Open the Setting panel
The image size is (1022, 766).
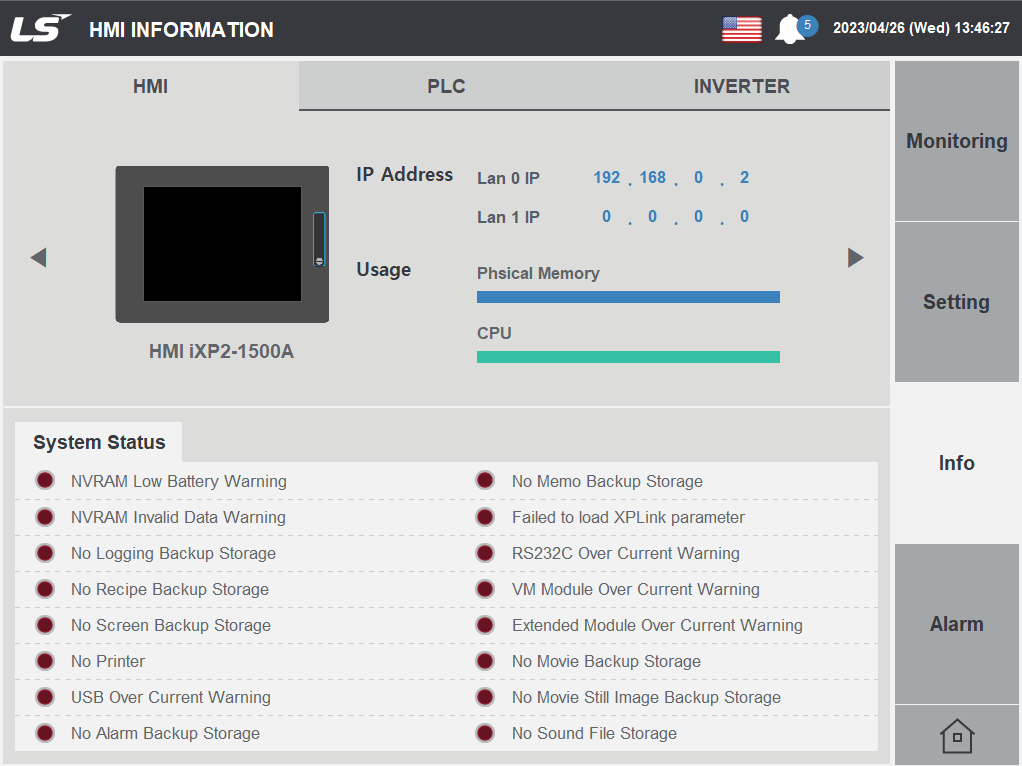pyautogui.click(x=956, y=302)
